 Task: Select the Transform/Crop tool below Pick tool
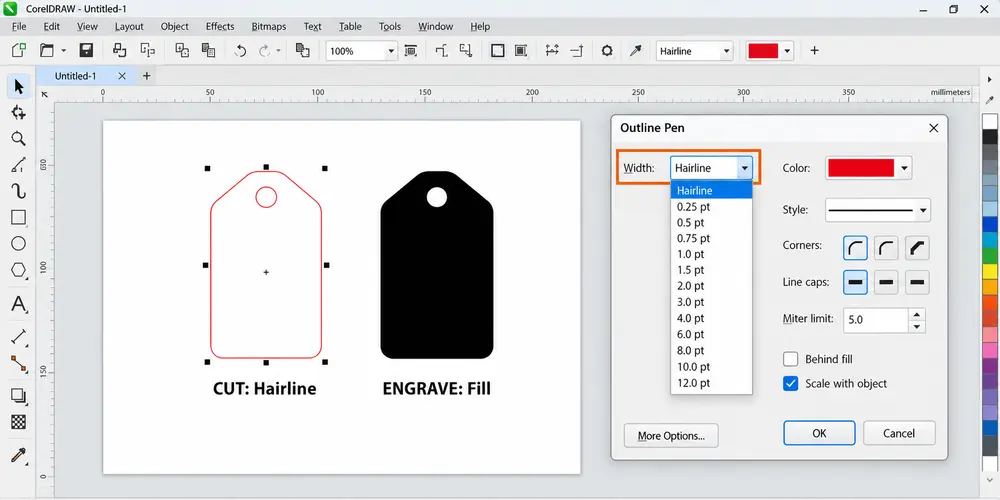click(18, 113)
